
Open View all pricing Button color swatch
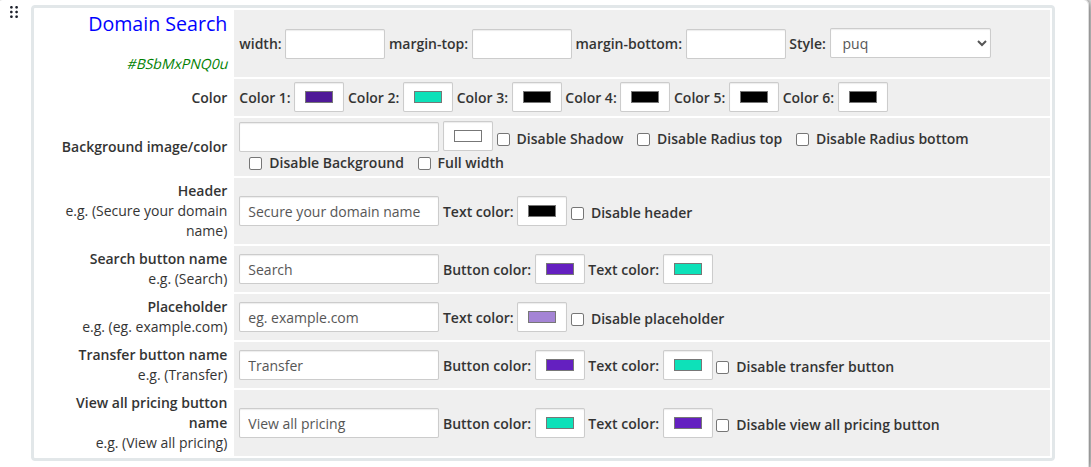pos(560,423)
